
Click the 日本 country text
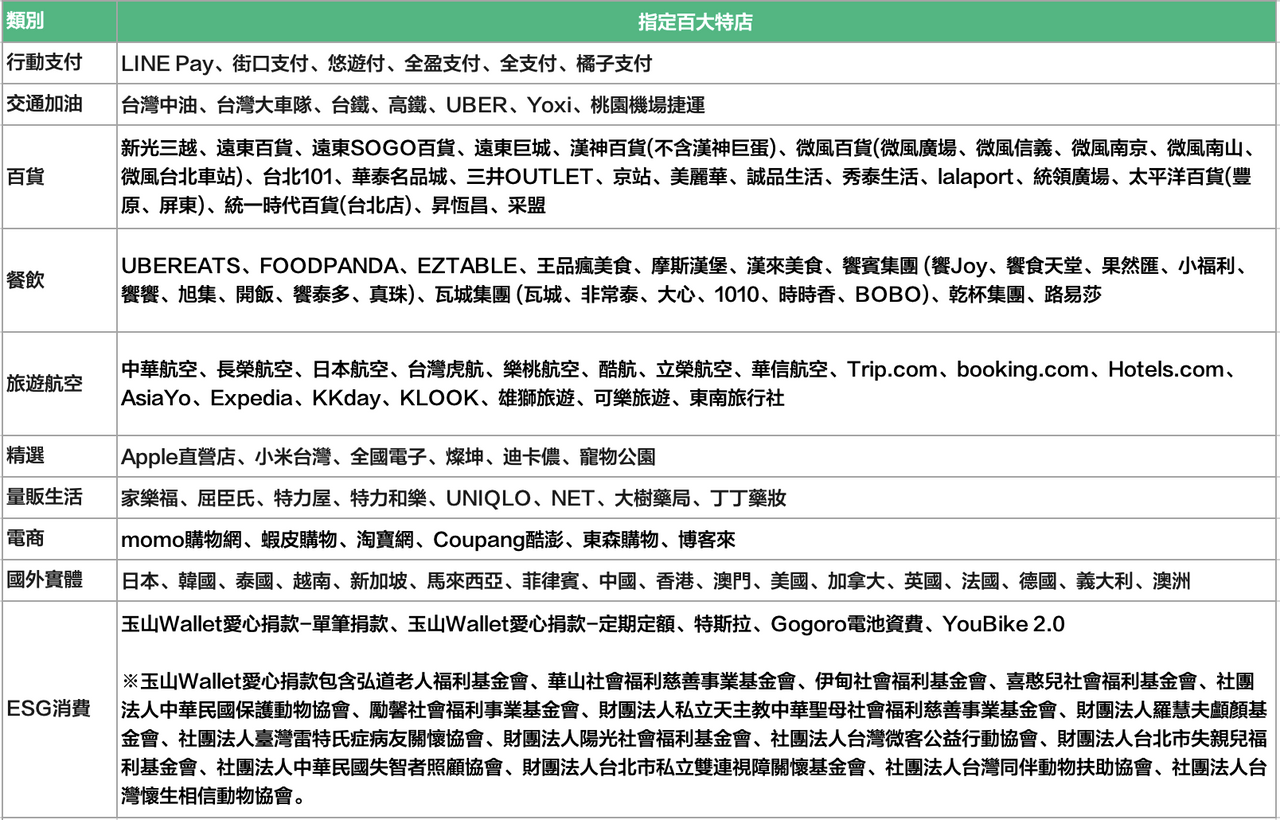pos(140,581)
